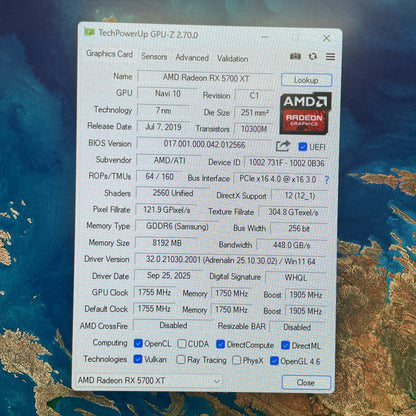This screenshot has height=416, width=416.
Task: Click the Default Clock value 1755 MHz
Action: pos(154,309)
